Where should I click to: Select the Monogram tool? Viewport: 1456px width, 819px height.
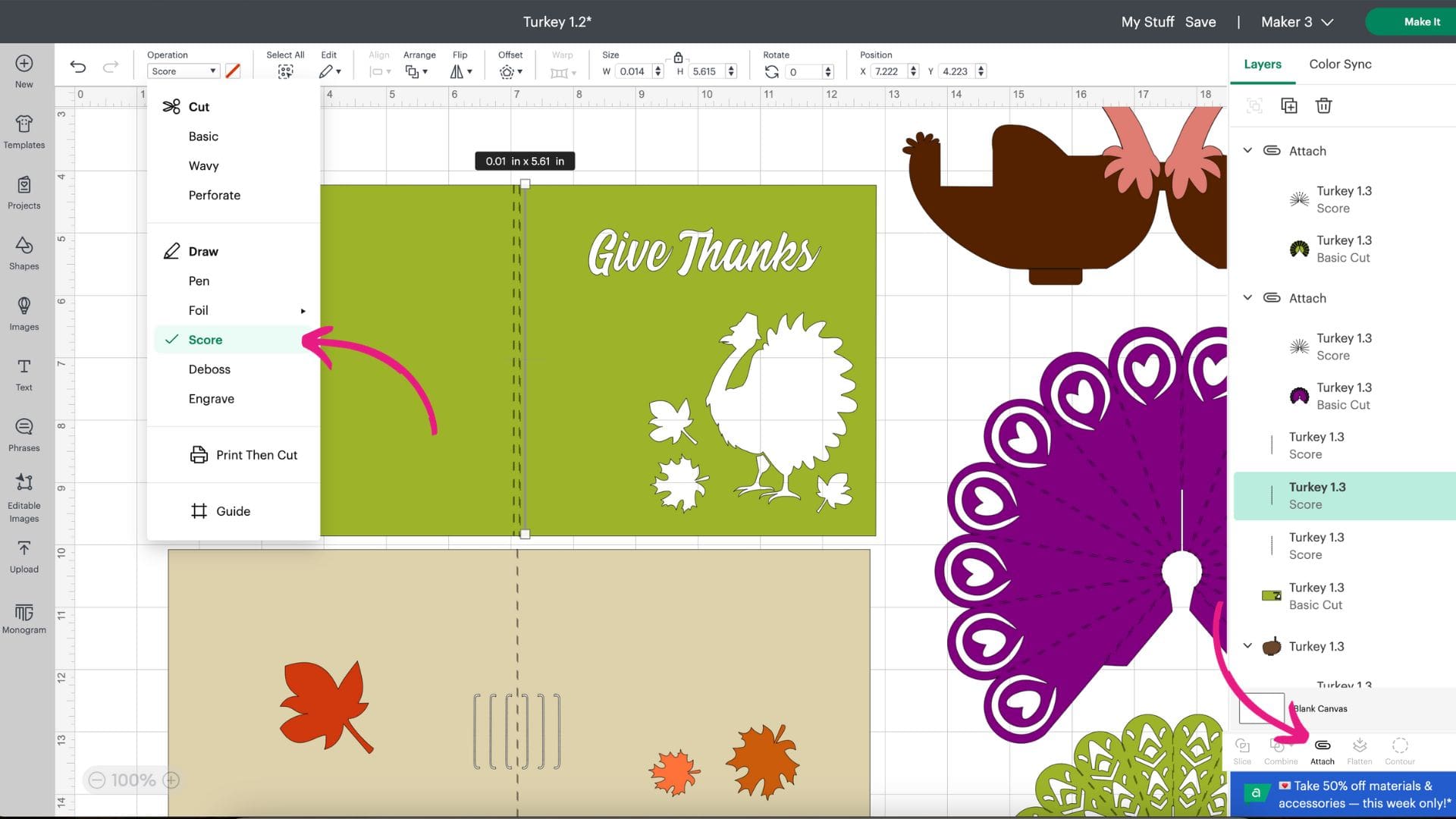pyautogui.click(x=24, y=617)
